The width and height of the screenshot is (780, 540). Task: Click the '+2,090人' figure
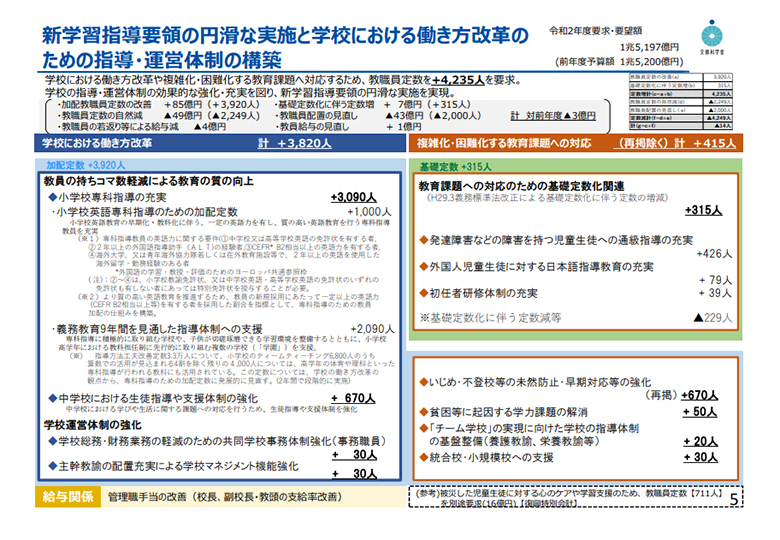tap(373, 329)
